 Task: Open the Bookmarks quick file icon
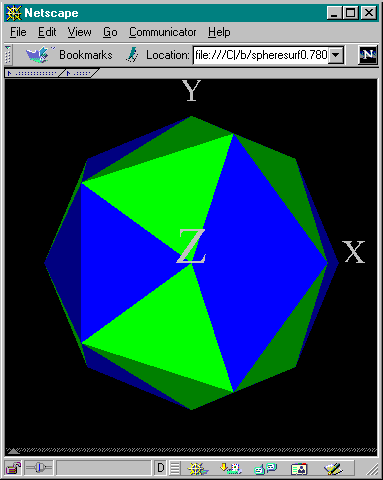tap(37, 55)
